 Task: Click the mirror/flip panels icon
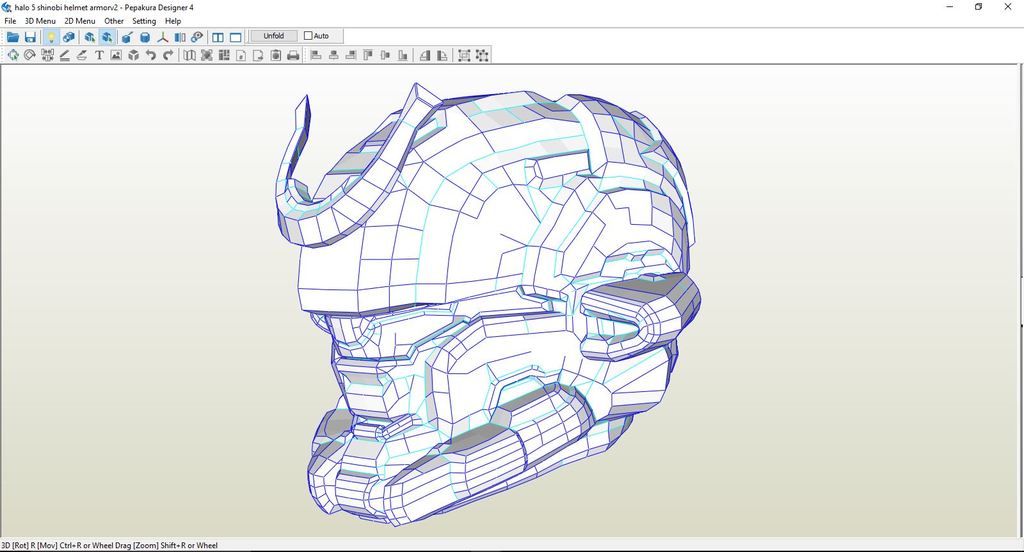click(180, 37)
